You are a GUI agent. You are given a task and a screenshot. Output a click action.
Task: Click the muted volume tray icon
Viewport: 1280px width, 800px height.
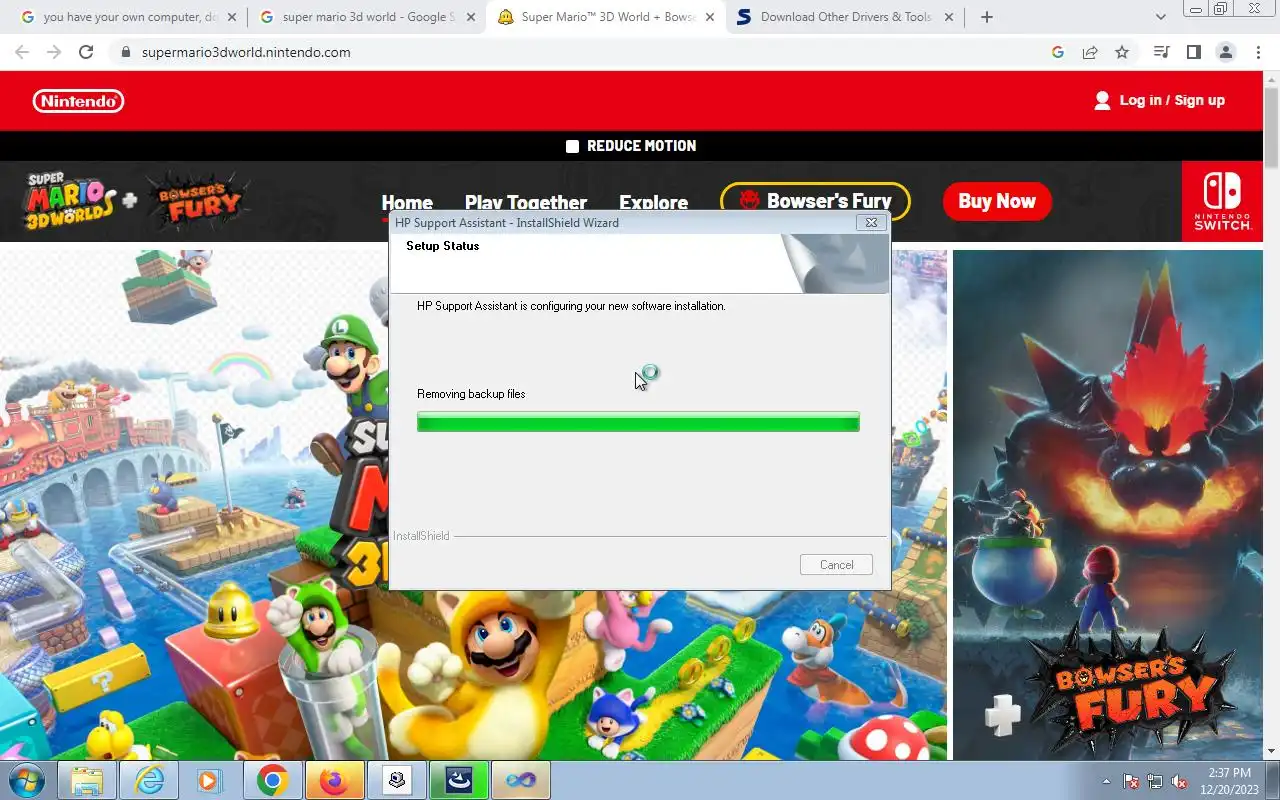(1179, 781)
